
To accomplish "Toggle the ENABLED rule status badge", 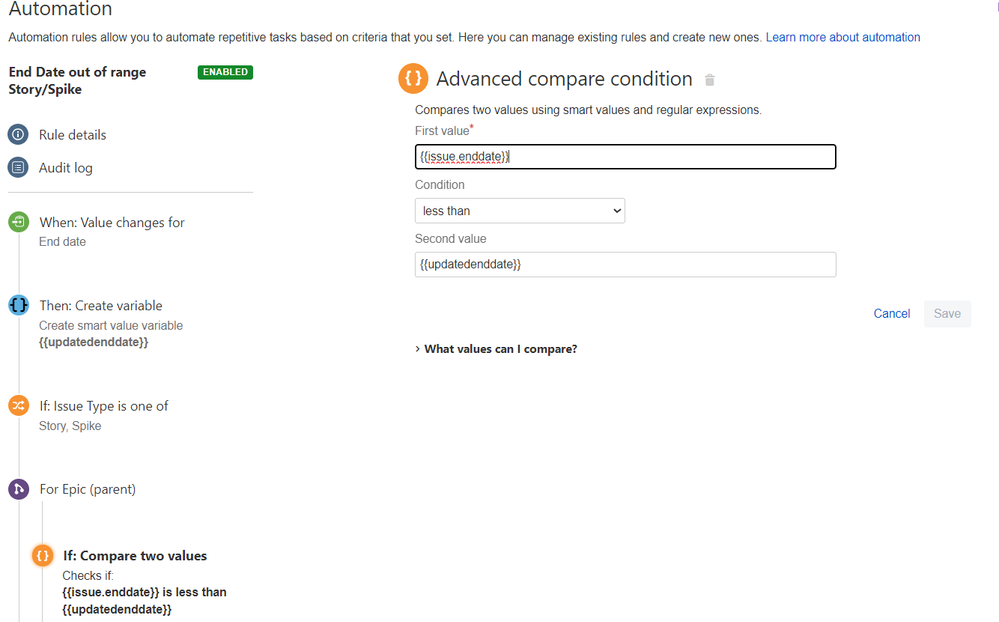I will click(x=225, y=72).
